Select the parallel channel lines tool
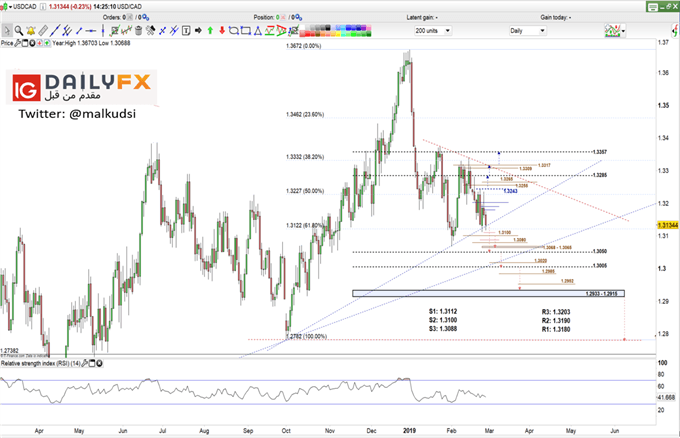The height and width of the screenshot is (438, 680). coord(67,31)
